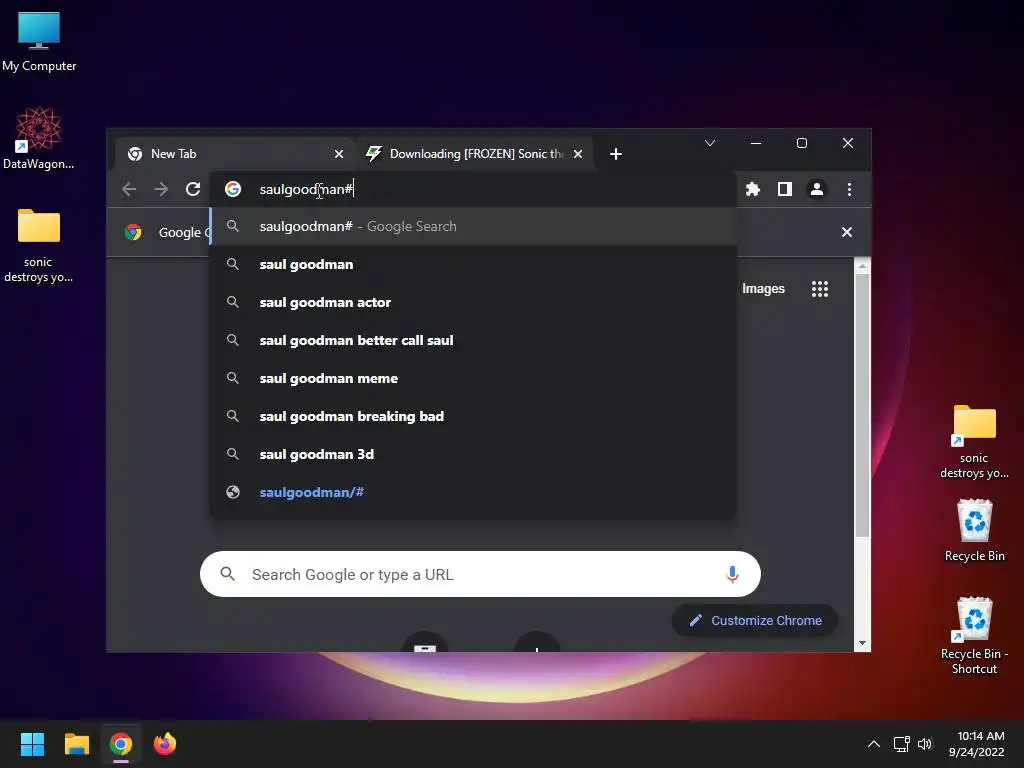Click the Chrome back arrow
This screenshot has width=1024, height=768.
[129, 189]
